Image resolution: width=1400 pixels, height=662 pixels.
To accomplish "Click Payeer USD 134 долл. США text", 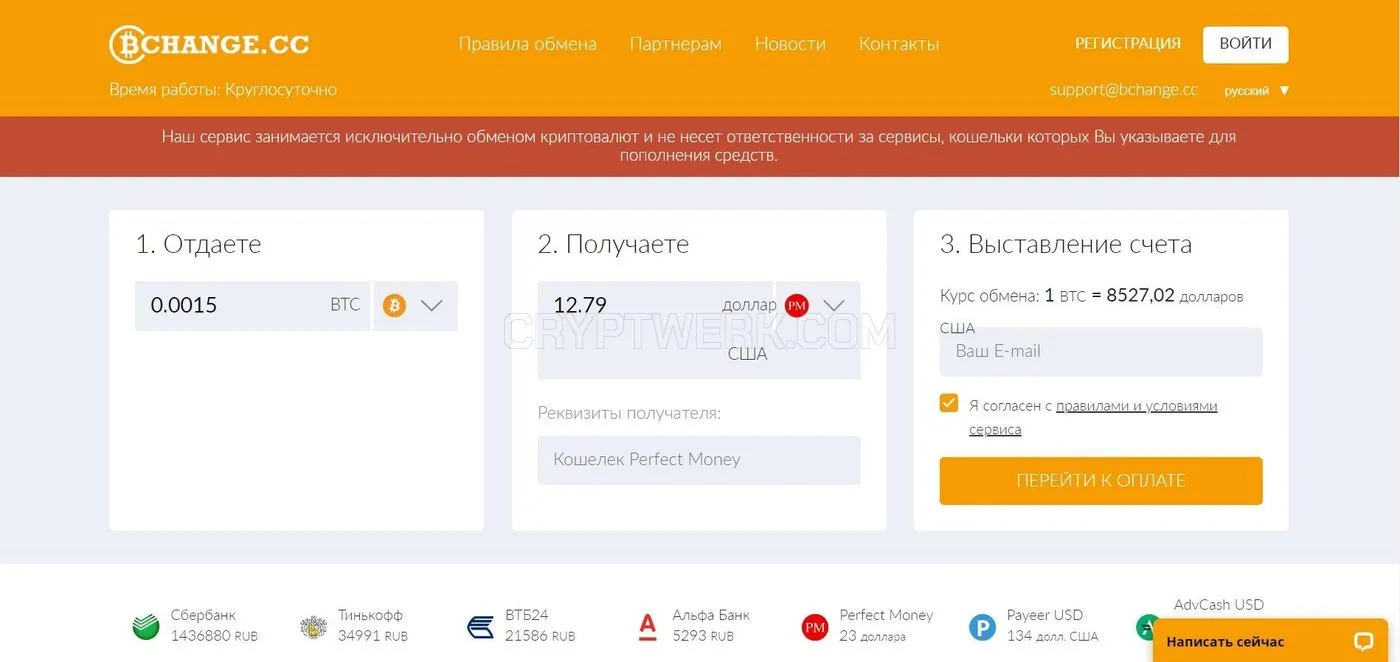I will pyautogui.click(x=1052, y=625).
